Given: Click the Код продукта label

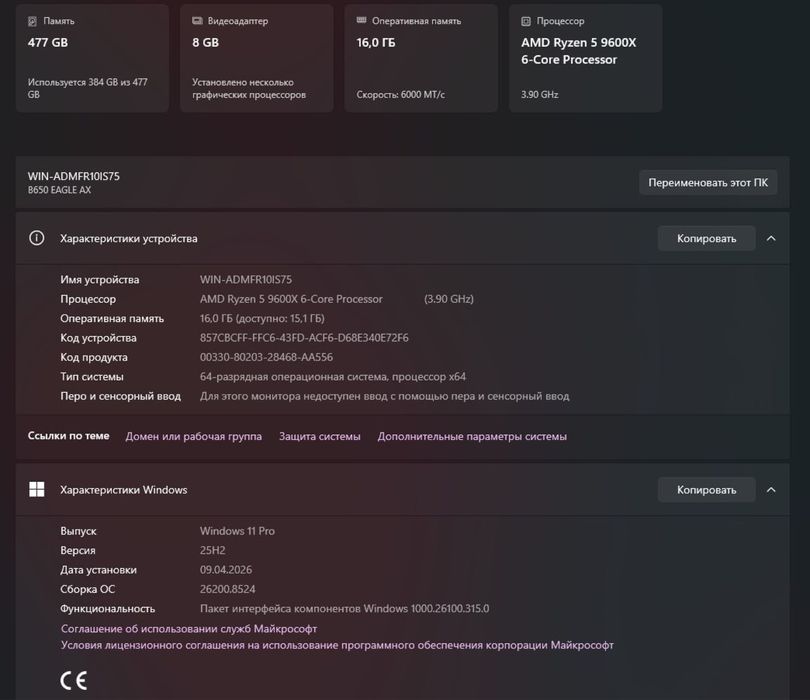Looking at the screenshot, I should click(94, 357).
